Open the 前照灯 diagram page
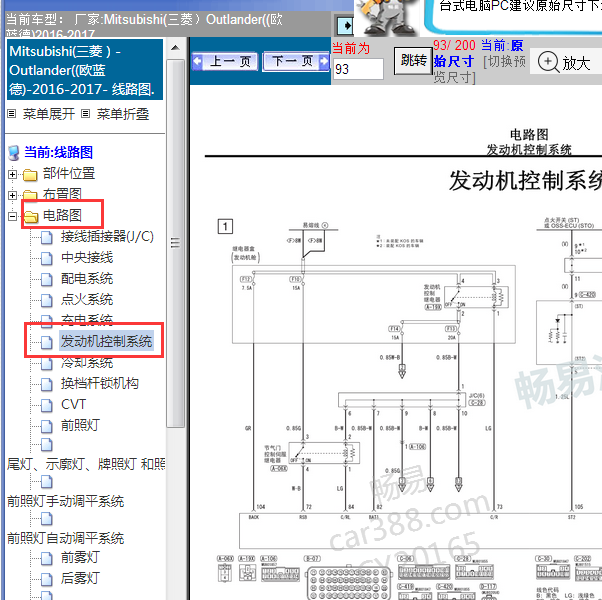This screenshot has height=600, width=602. click(80, 425)
